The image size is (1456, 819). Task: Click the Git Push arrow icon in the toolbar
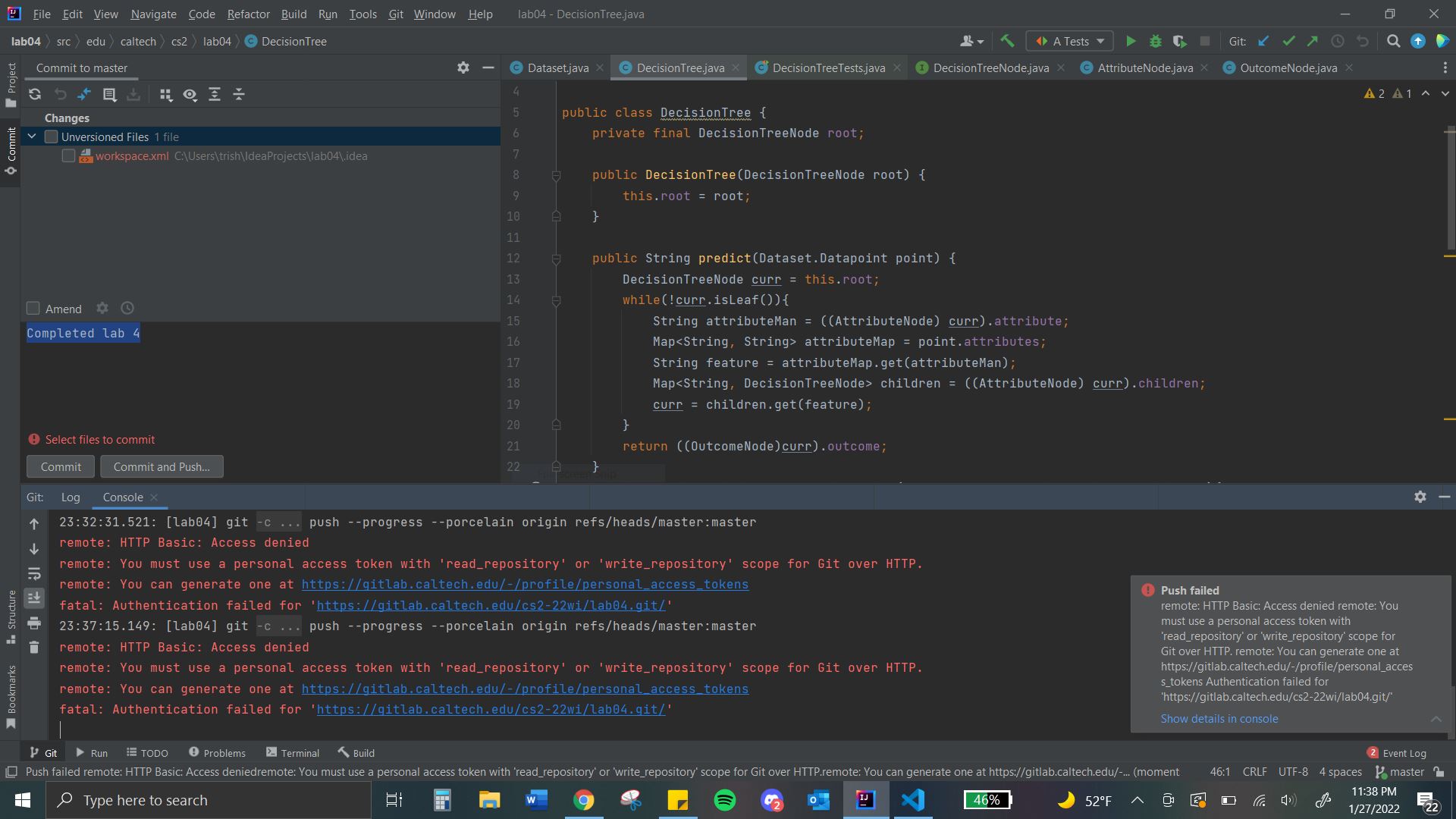pyautogui.click(x=1313, y=42)
